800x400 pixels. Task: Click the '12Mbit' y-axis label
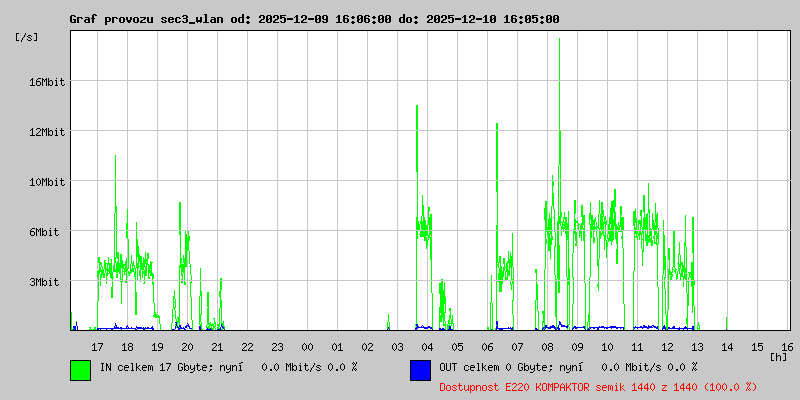pos(47,132)
